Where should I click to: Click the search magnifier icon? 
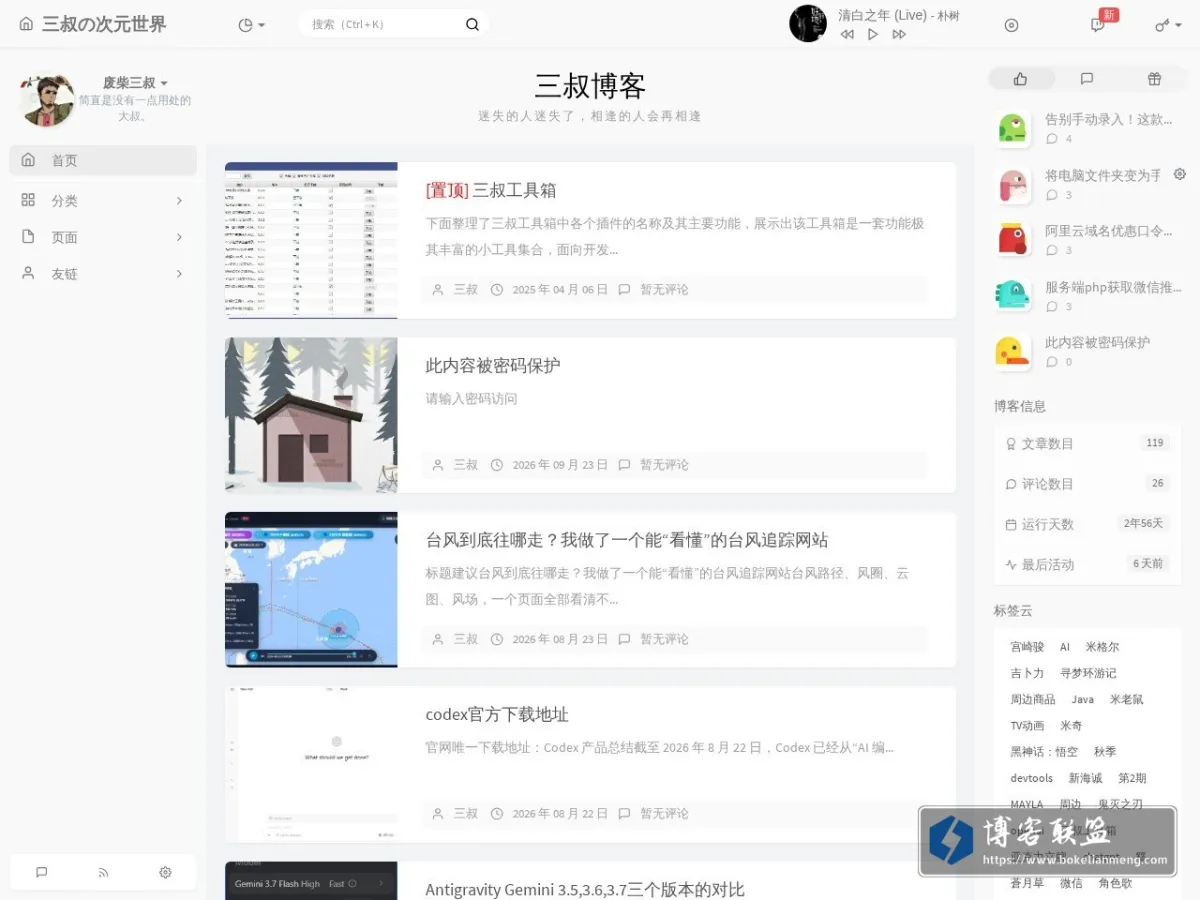tap(472, 24)
